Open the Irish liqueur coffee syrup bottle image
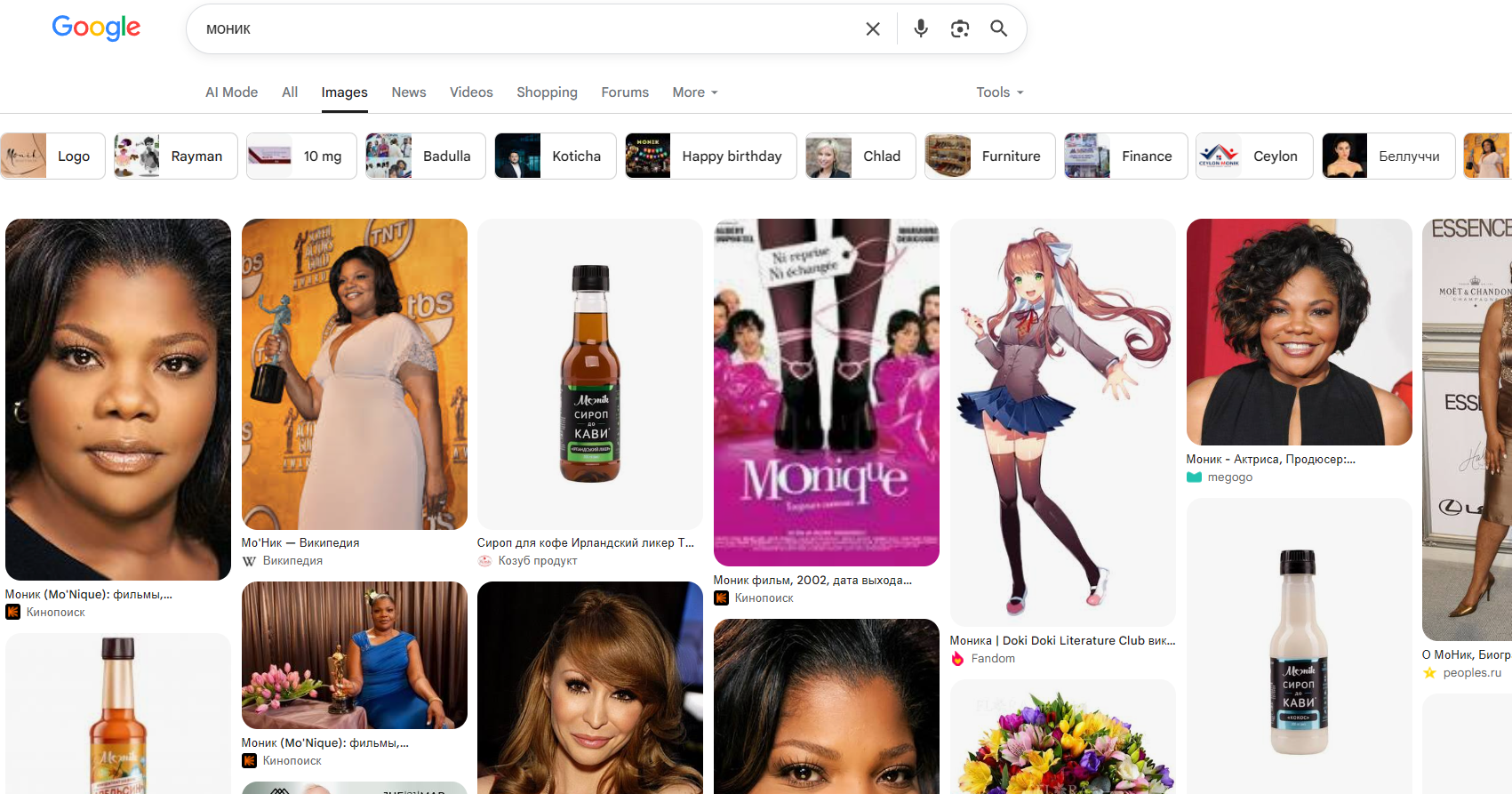1512x794 pixels. (x=590, y=374)
